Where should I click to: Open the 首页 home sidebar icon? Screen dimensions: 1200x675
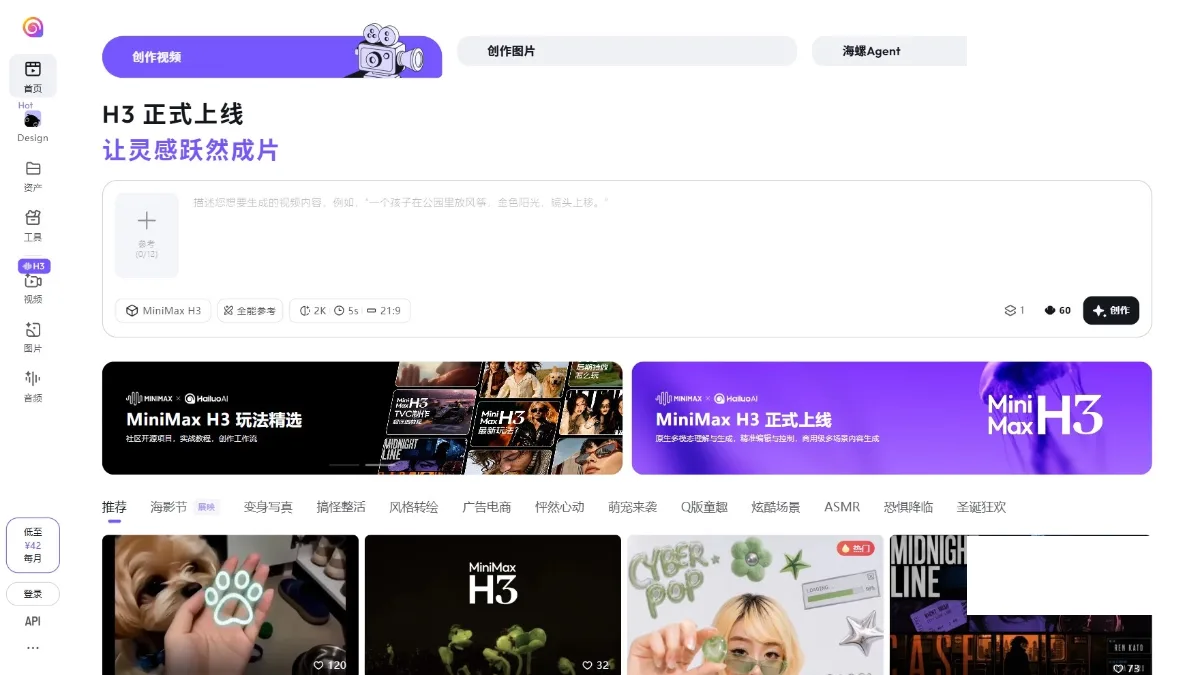(x=33, y=75)
